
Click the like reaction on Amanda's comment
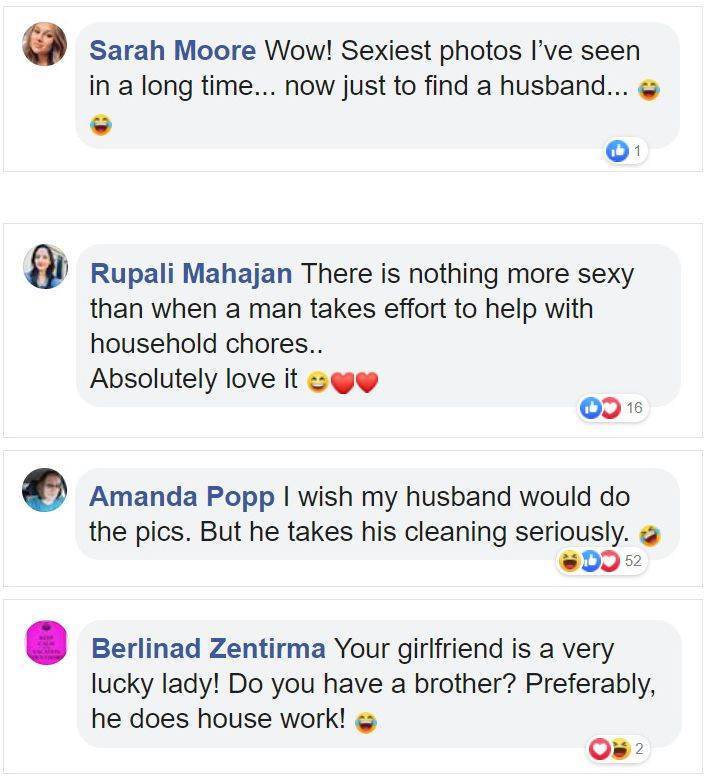590,561
